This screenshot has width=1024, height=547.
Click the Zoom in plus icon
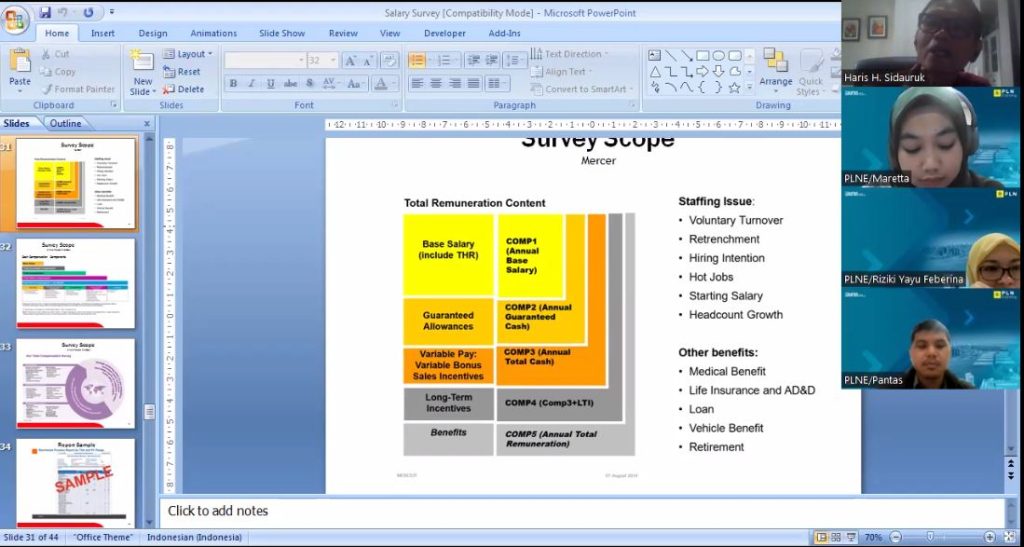tap(988, 537)
